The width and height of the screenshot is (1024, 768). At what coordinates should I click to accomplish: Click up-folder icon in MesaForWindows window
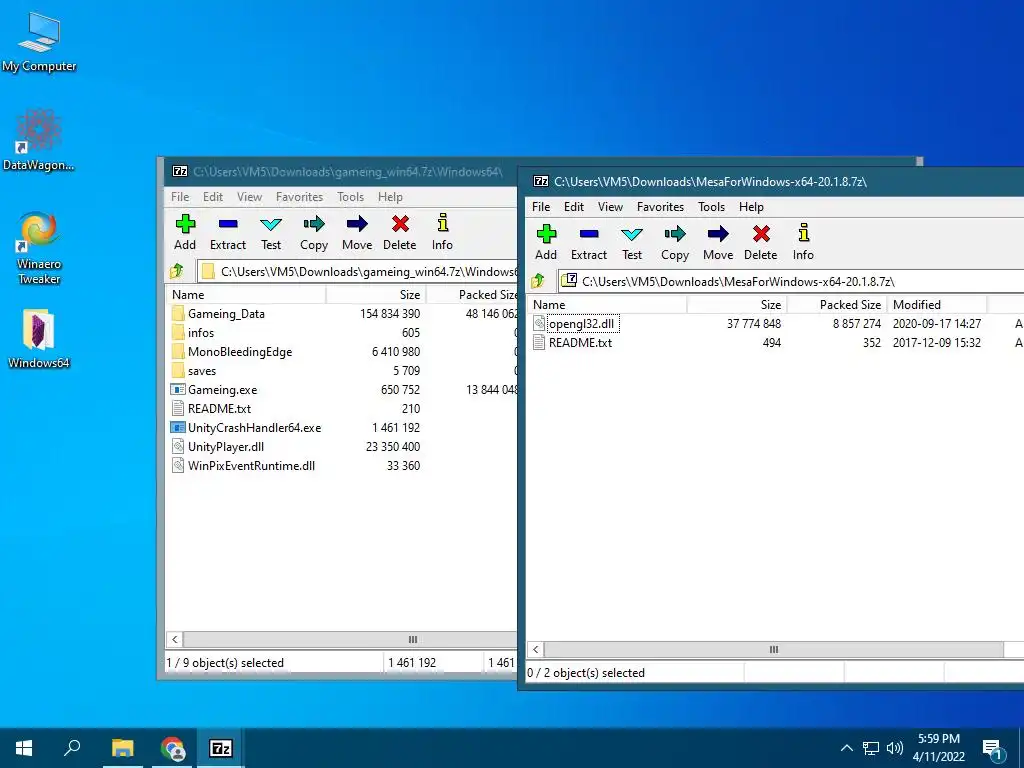coord(537,281)
